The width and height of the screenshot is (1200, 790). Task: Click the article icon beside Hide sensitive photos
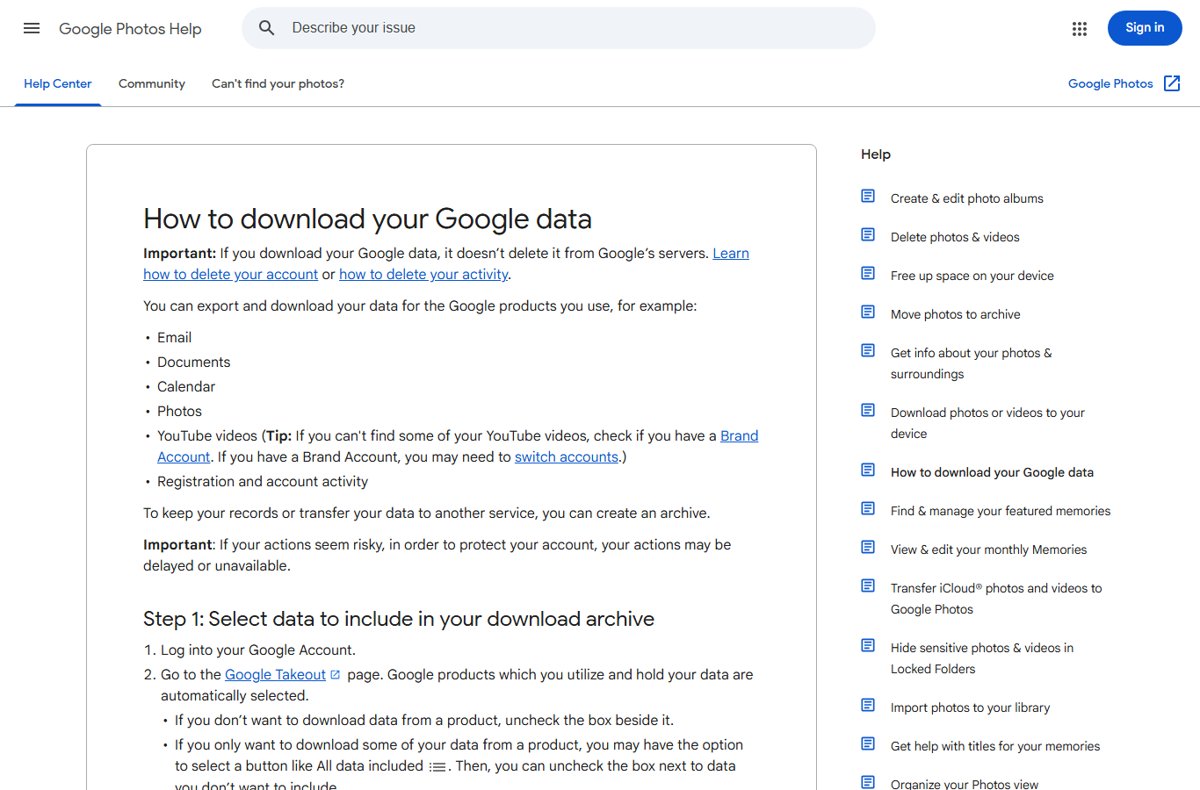(868, 646)
